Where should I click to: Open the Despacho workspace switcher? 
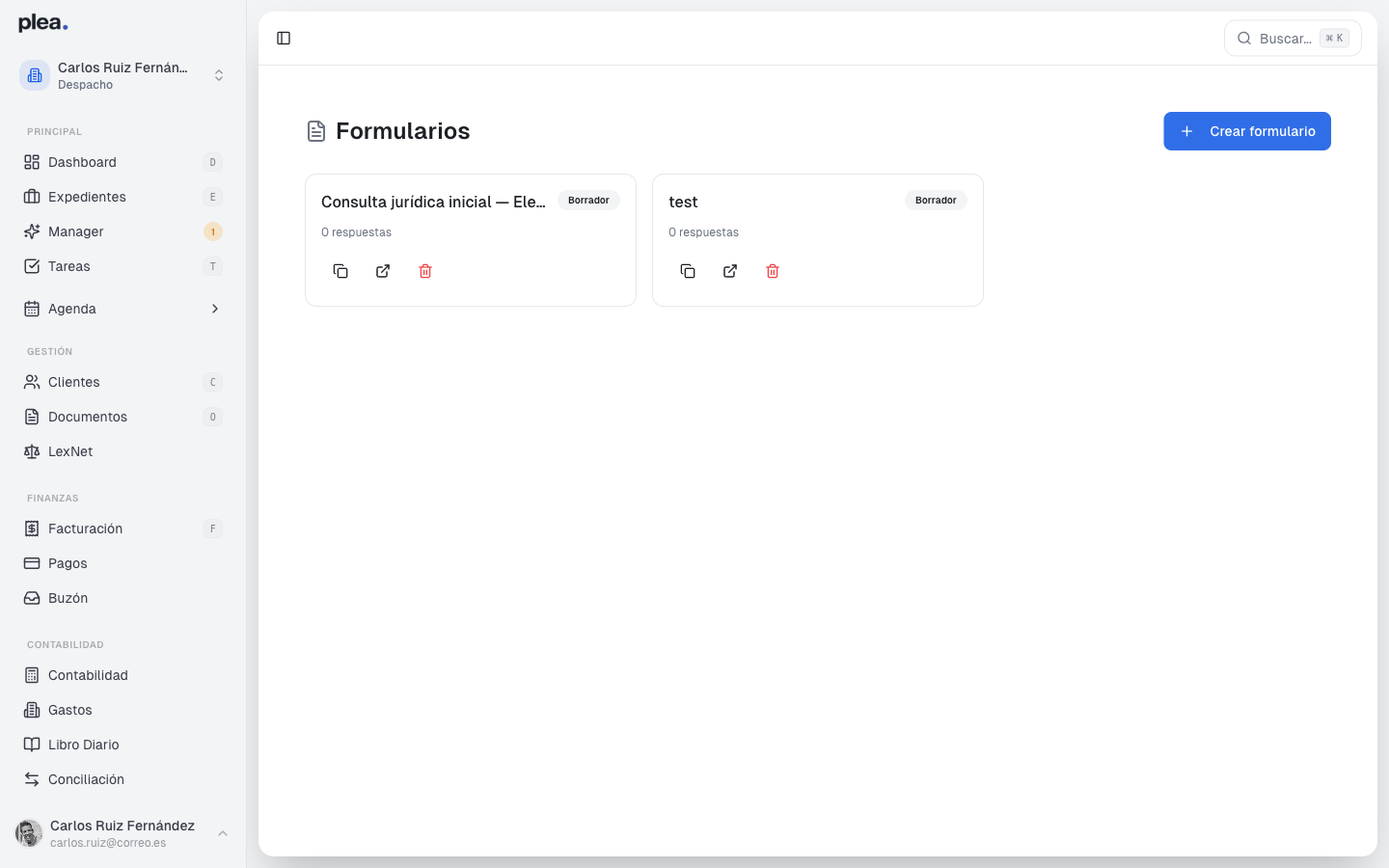(x=123, y=75)
